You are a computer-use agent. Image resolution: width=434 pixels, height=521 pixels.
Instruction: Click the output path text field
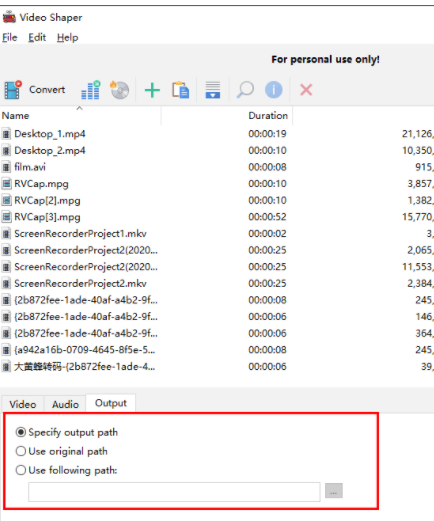[174, 492]
